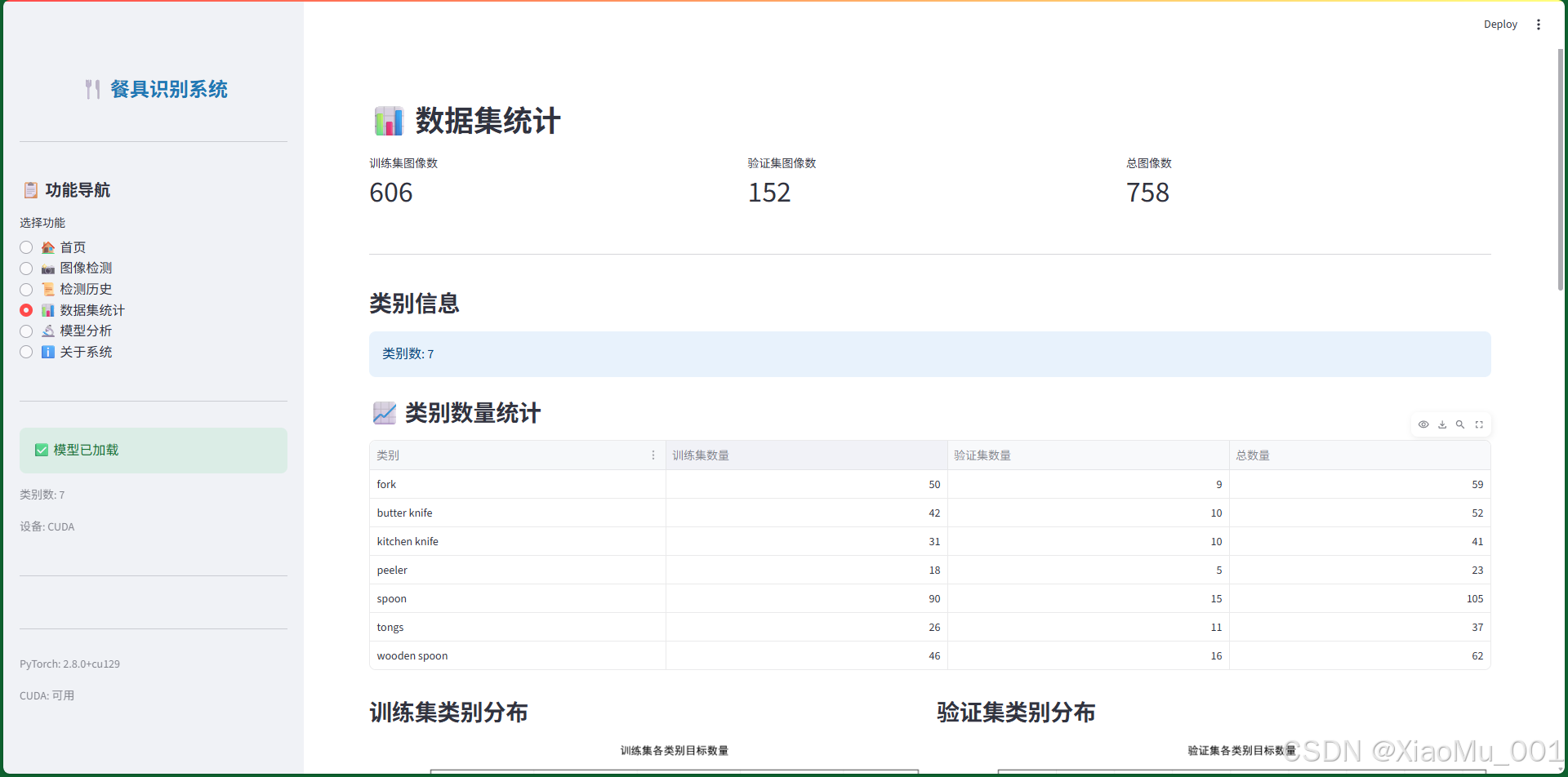The height and width of the screenshot is (777, 1568).
Task: Click the house icon beside 首页
Action: 48,247
